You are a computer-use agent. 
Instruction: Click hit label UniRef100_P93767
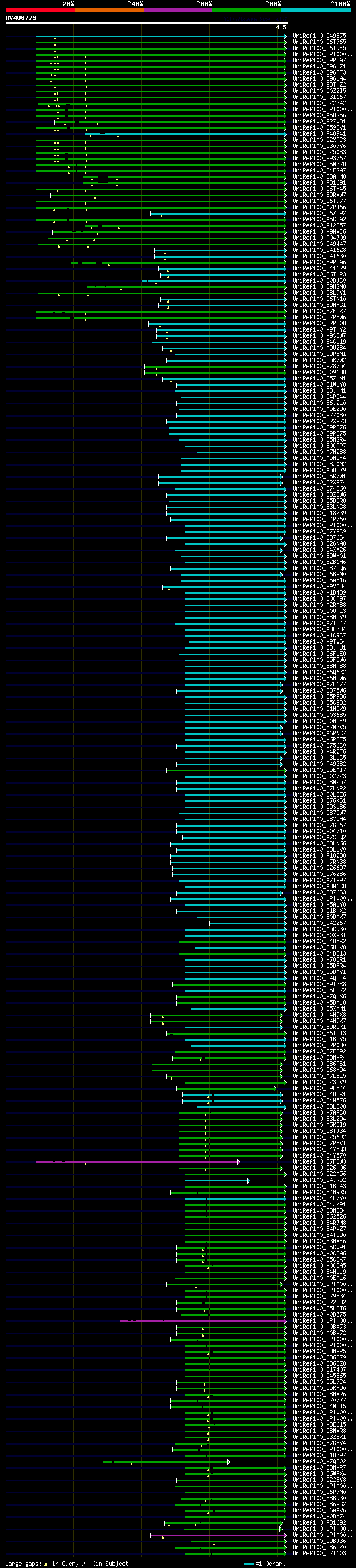(x=319, y=159)
